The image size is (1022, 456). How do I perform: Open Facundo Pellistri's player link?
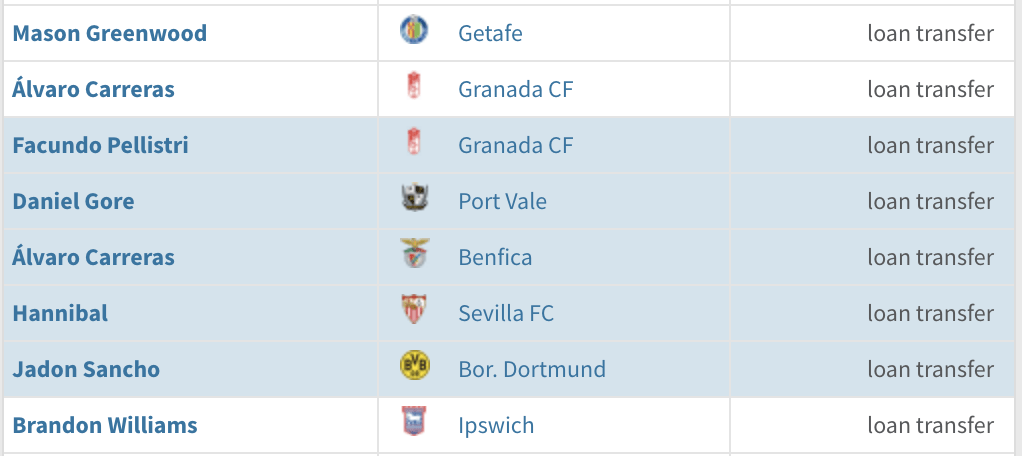101,145
